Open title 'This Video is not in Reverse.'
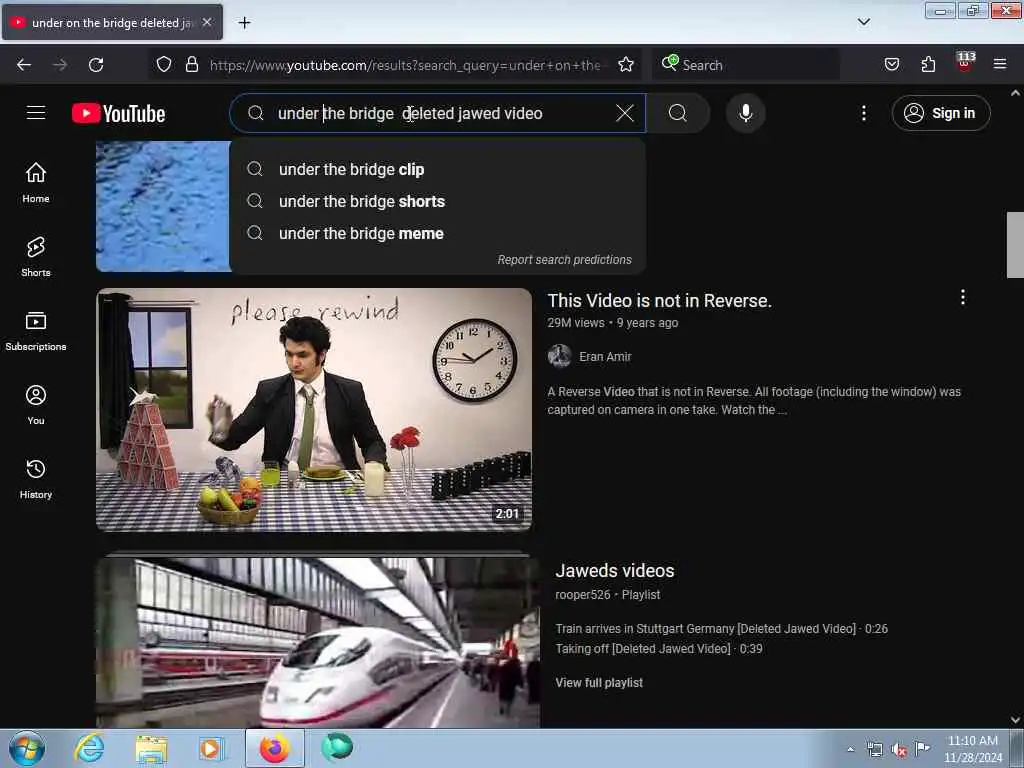The image size is (1024, 768). point(660,300)
